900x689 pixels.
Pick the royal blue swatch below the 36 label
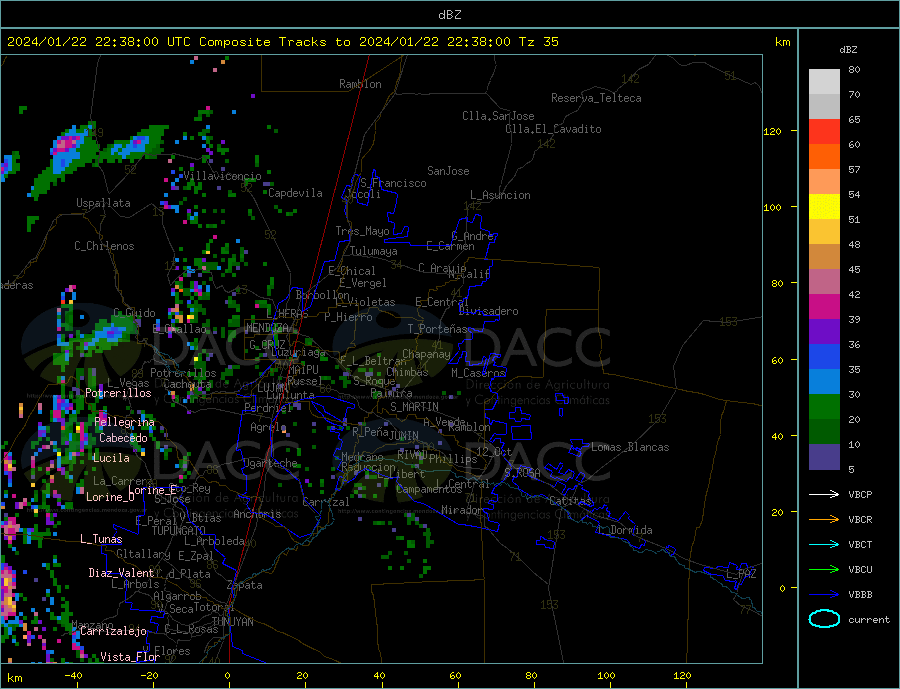tap(824, 357)
